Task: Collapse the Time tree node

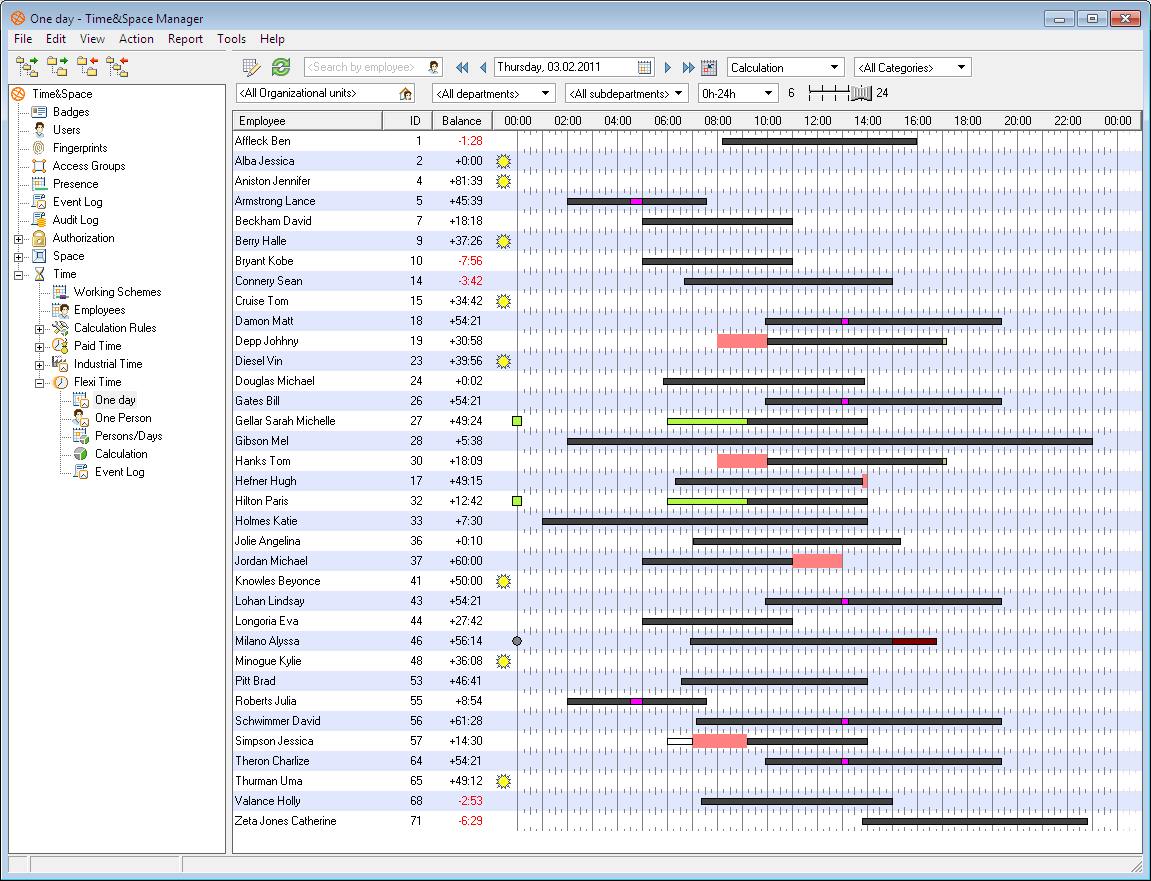Action: click(18, 275)
